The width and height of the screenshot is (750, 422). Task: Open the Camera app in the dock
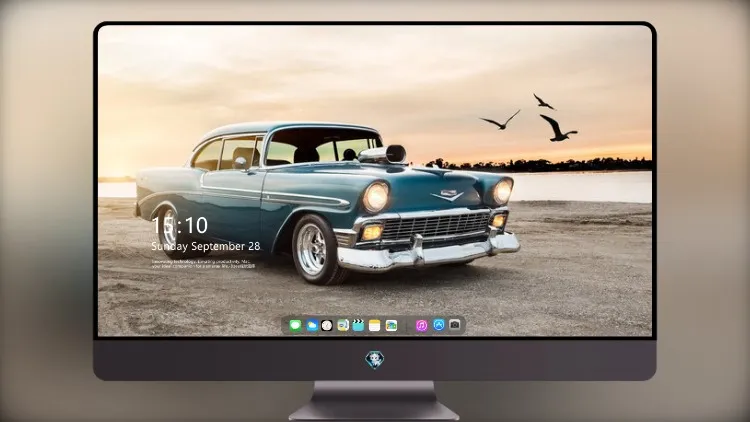(x=454, y=325)
